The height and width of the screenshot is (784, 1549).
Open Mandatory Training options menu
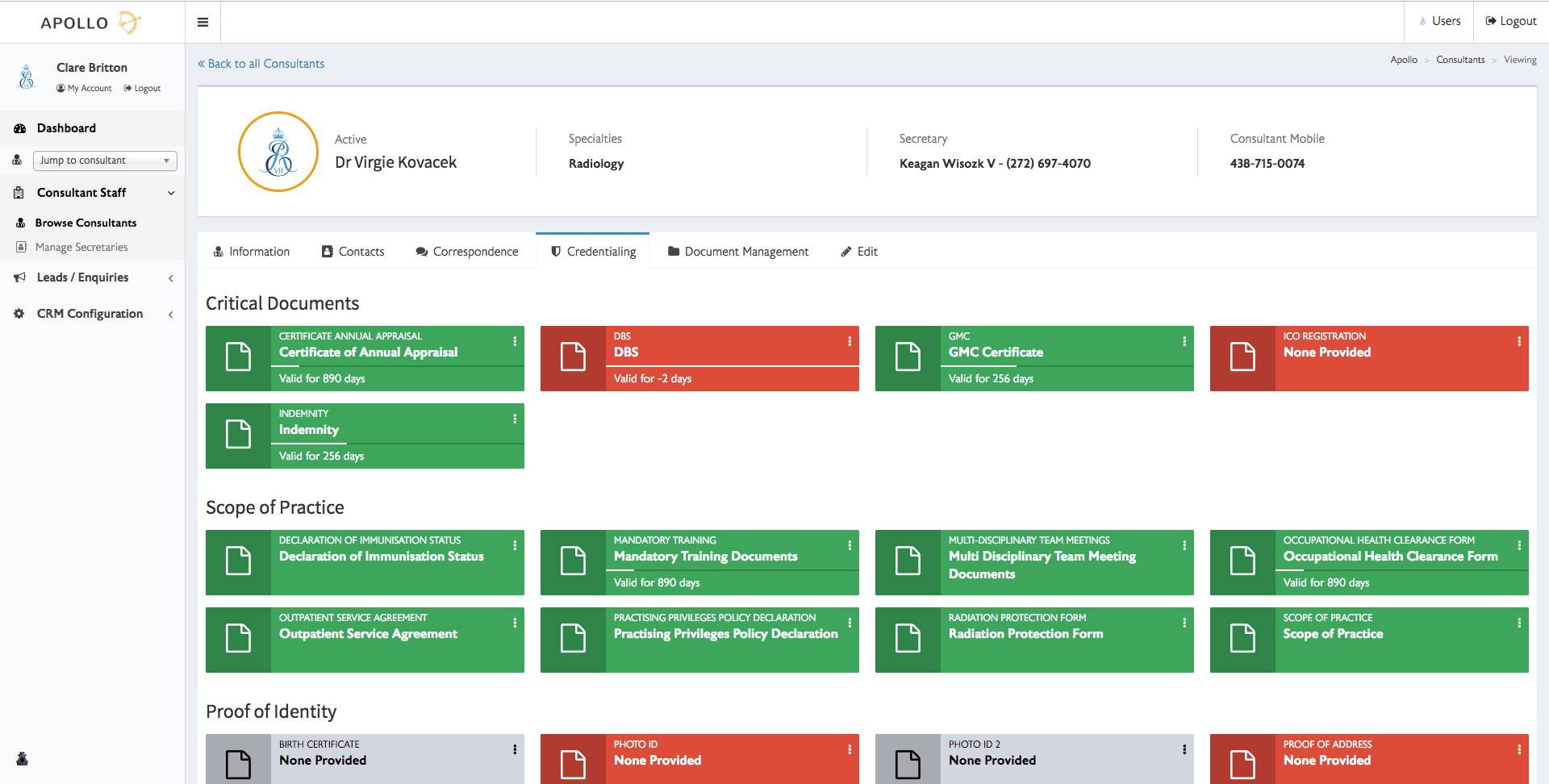[x=850, y=545]
